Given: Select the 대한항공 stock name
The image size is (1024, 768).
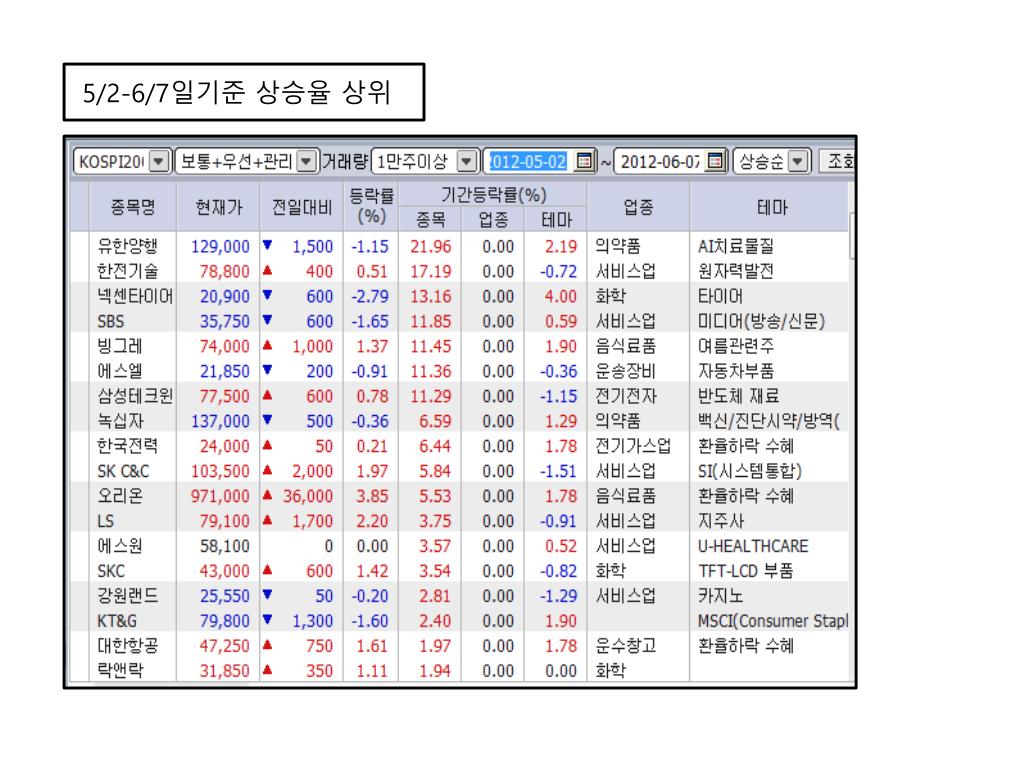Looking at the screenshot, I should (x=128, y=646).
